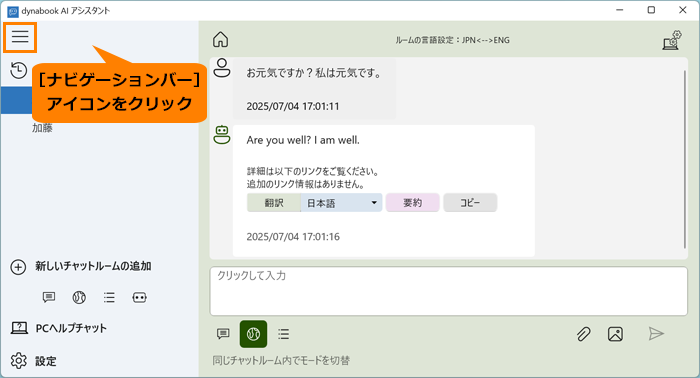Select the 加藤 chat room
Viewport: 700px width, 378px height.
42,128
